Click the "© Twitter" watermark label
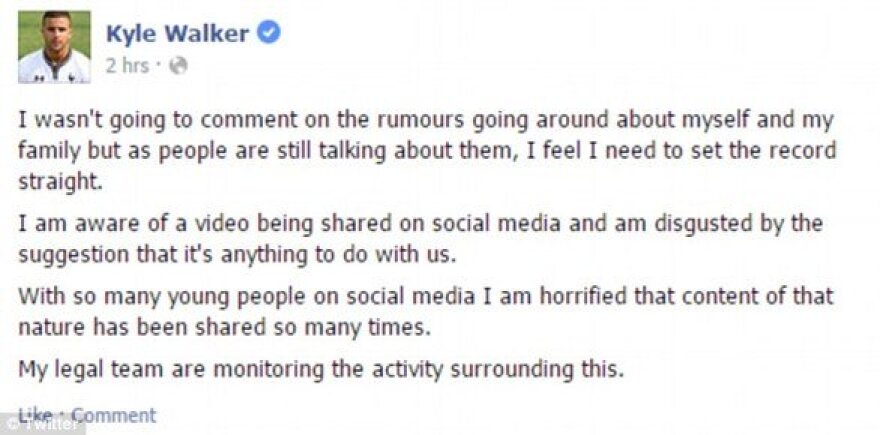Image resolution: width=880 pixels, height=435 pixels. (42, 424)
